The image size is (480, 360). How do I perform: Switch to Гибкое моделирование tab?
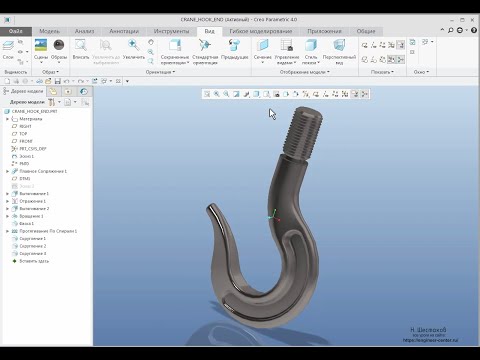[x=261, y=31]
